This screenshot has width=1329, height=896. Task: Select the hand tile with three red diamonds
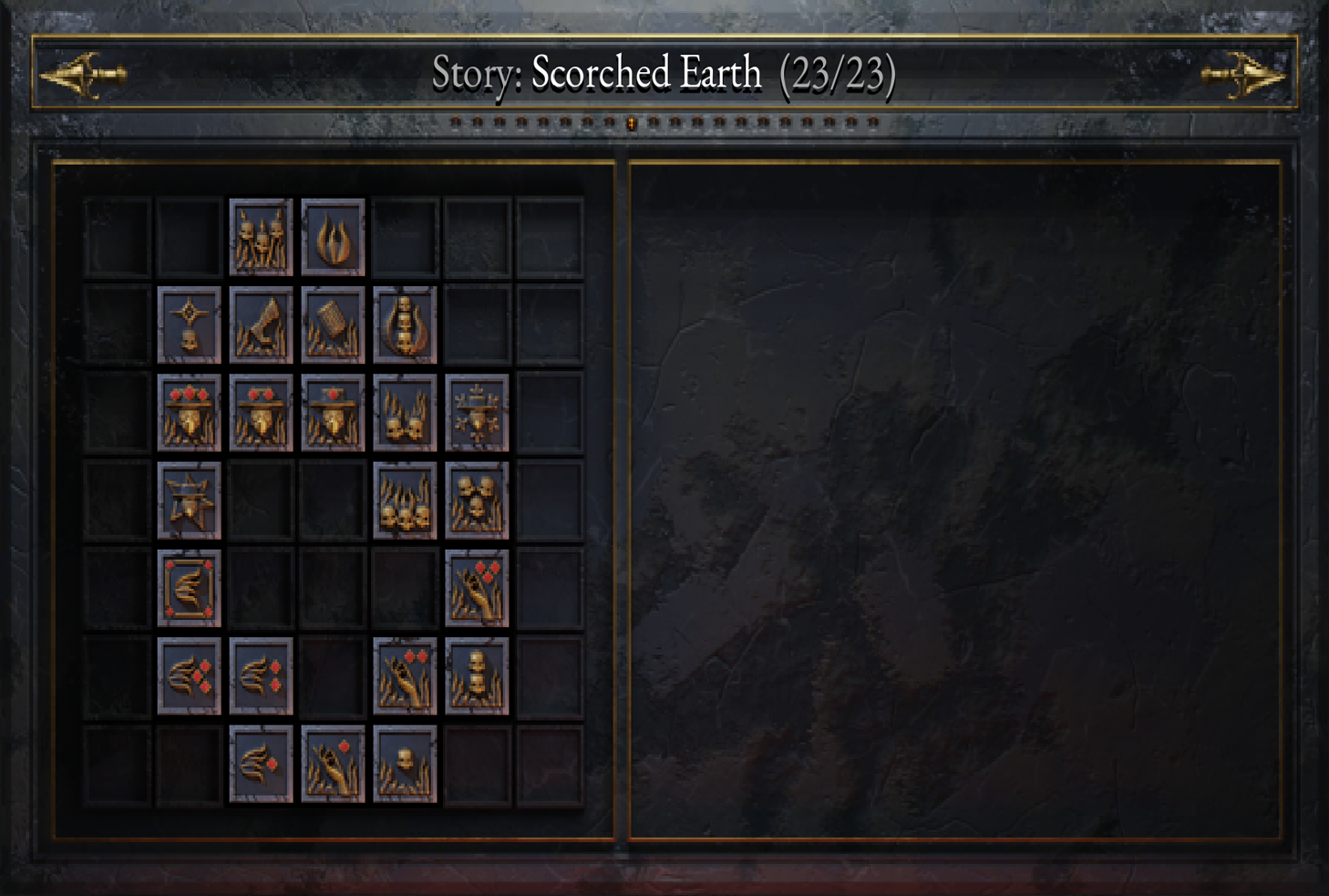click(477, 588)
